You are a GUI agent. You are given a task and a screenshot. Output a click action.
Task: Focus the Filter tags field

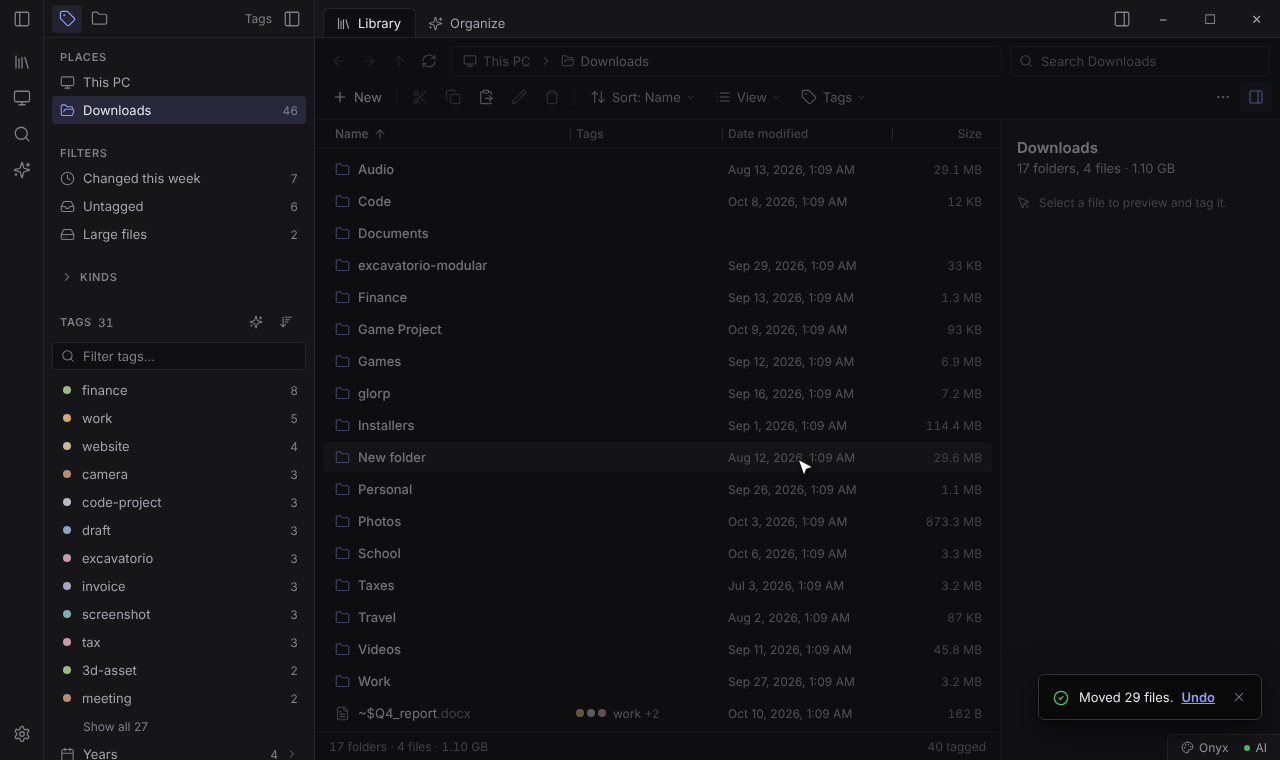179,356
